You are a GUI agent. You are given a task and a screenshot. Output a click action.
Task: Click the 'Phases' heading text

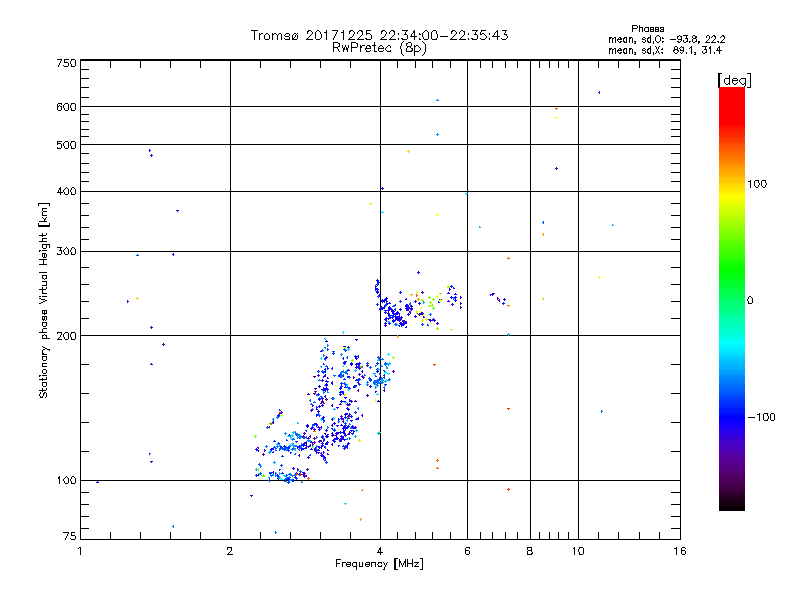point(647,29)
